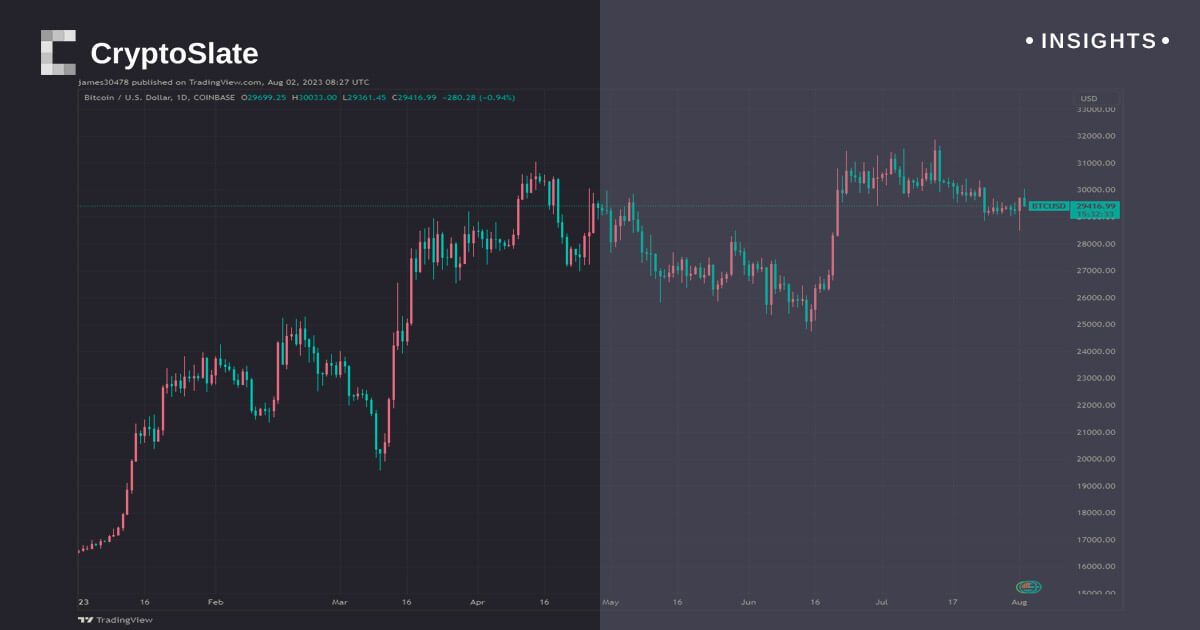1200x630 pixels.
Task: Click the current price label 29416.99
Action: [x=1095, y=206]
